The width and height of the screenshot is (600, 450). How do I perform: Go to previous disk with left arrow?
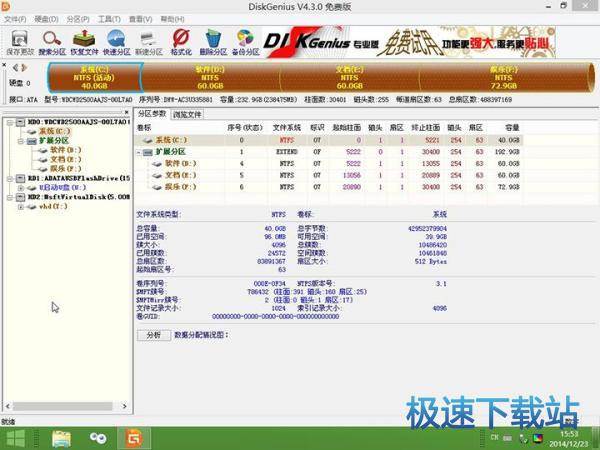tap(15, 68)
